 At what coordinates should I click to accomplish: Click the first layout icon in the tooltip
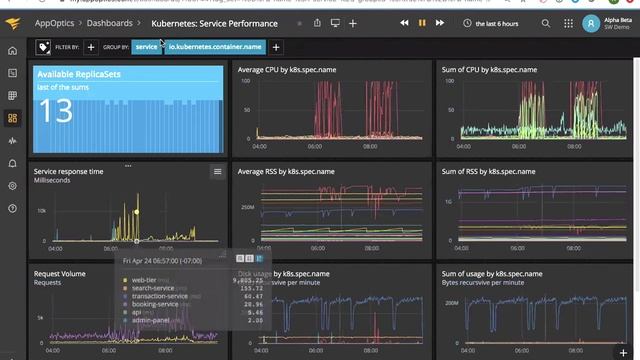pyautogui.click(x=240, y=258)
